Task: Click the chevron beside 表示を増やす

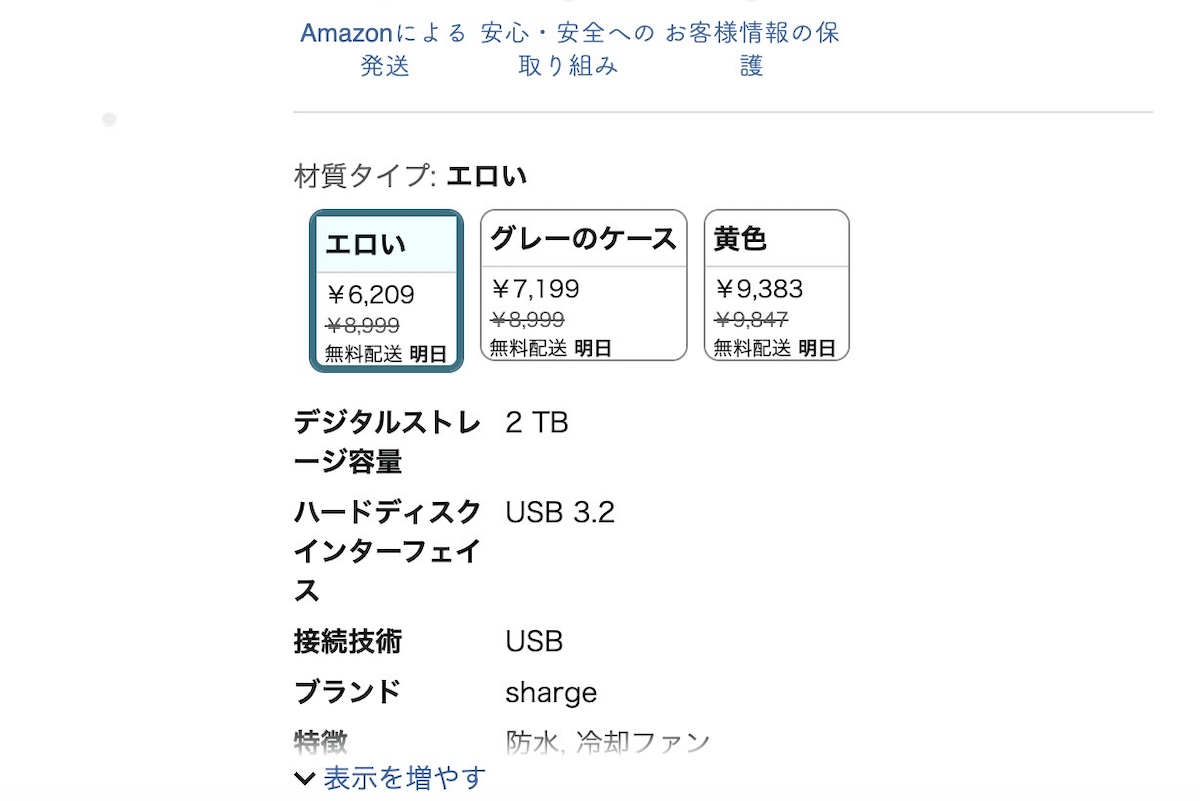Action: tap(304, 777)
